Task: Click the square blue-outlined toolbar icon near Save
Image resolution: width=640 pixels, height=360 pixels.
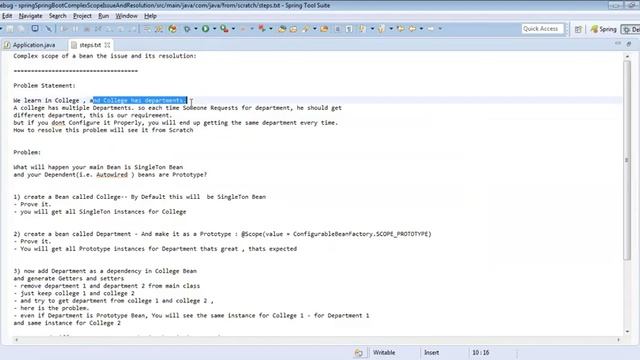Action: [x=35, y=28]
